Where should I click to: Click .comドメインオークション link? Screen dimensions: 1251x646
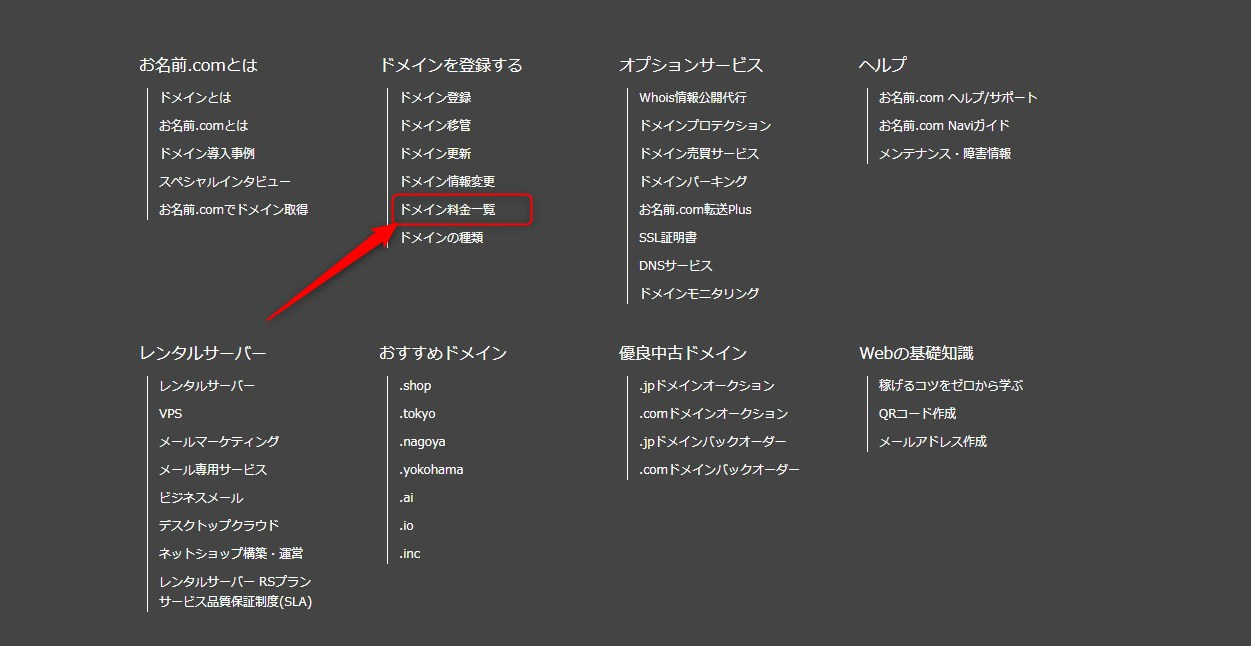[713, 414]
